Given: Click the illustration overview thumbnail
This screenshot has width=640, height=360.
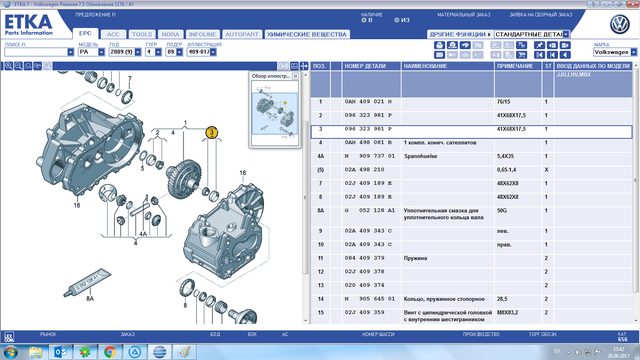Looking at the screenshot, I should [274, 113].
